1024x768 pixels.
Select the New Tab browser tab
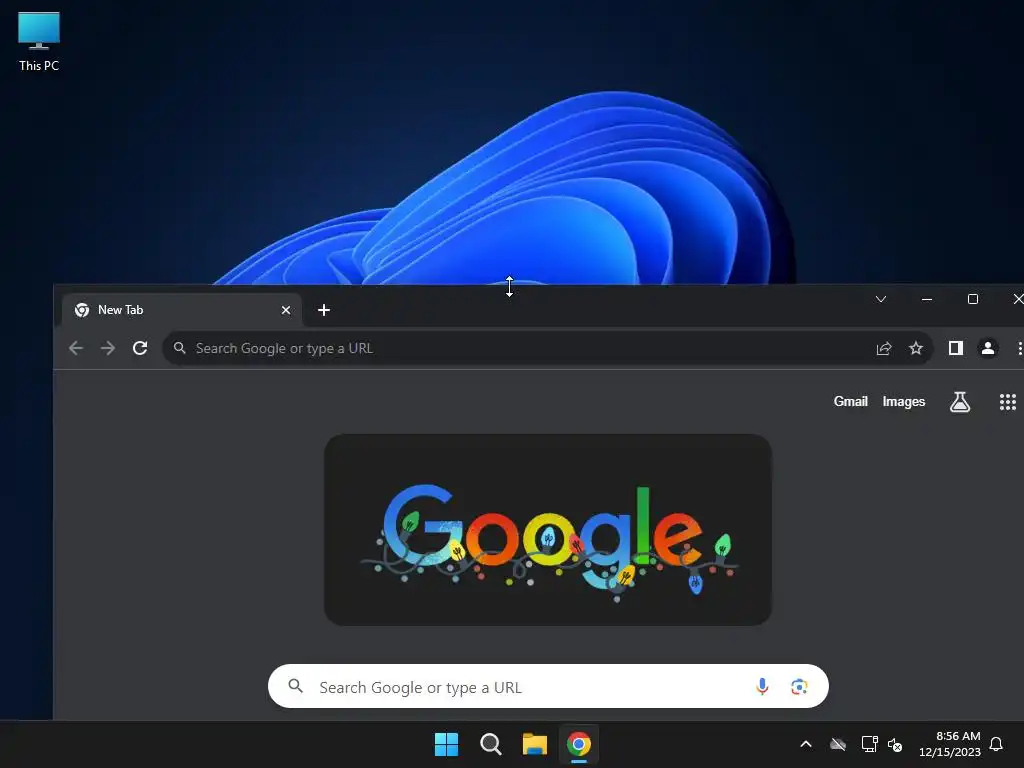[182, 310]
